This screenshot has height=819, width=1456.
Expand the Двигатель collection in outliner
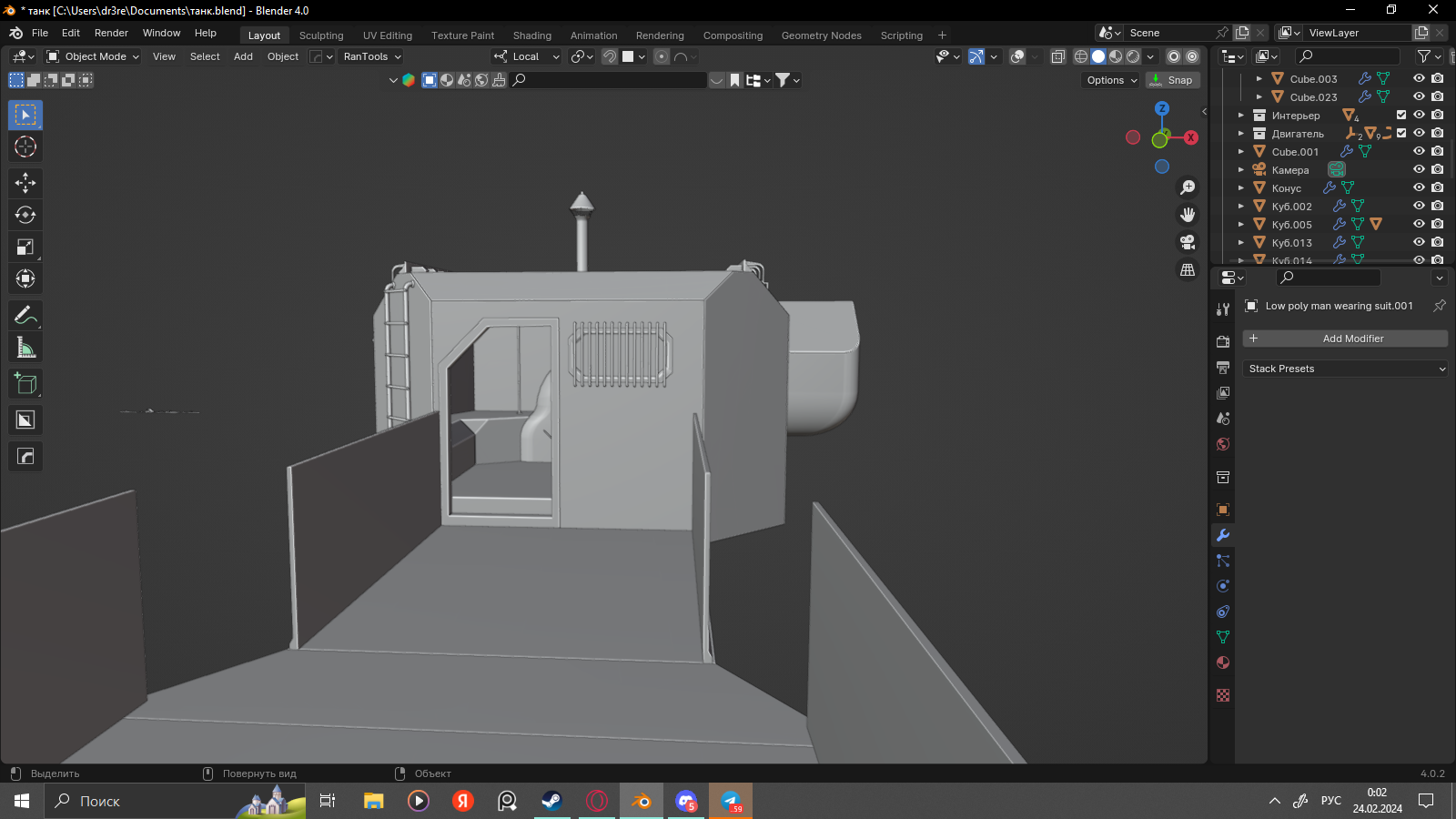[1240, 134]
